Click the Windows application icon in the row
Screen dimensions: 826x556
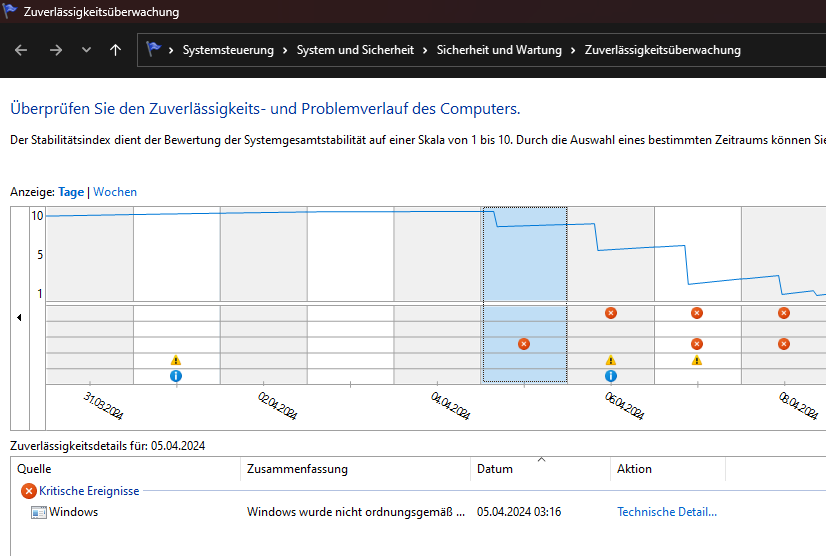point(38,512)
